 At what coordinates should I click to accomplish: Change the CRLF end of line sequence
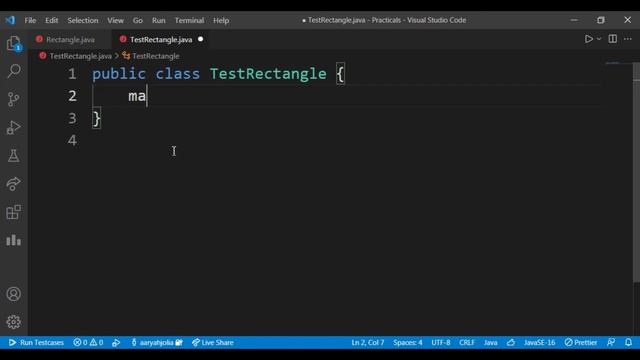click(x=467, y=342)
